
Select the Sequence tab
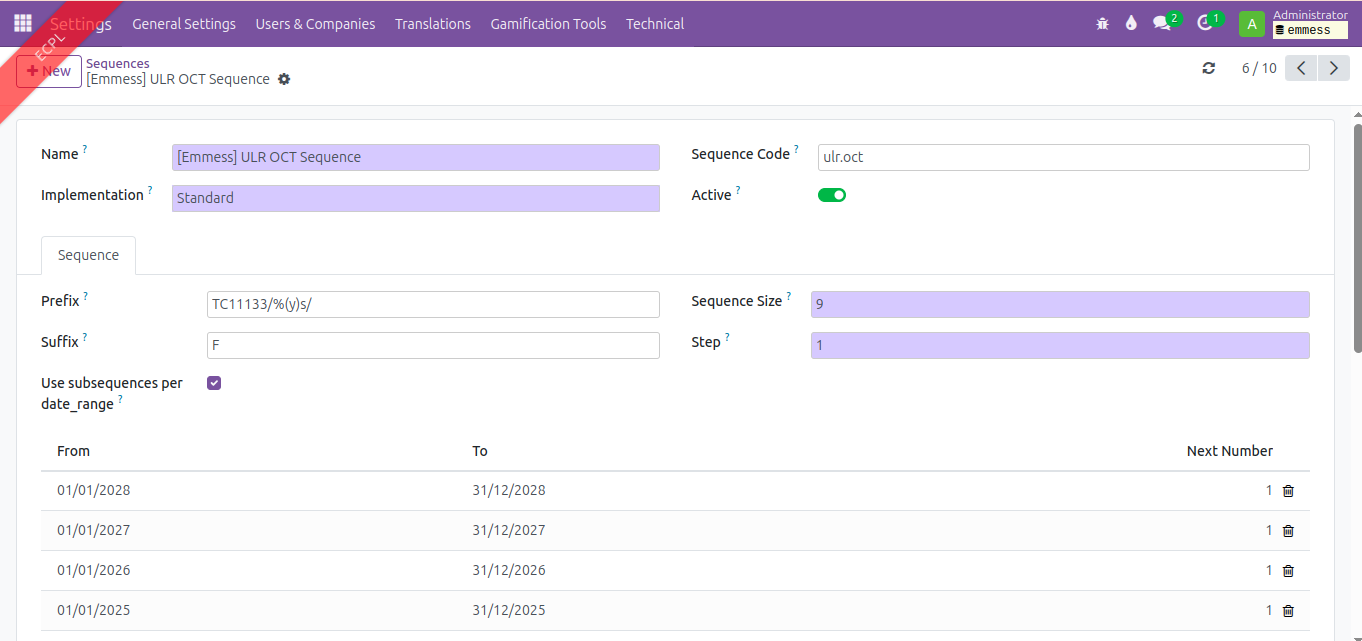click(x=88, y=255)
